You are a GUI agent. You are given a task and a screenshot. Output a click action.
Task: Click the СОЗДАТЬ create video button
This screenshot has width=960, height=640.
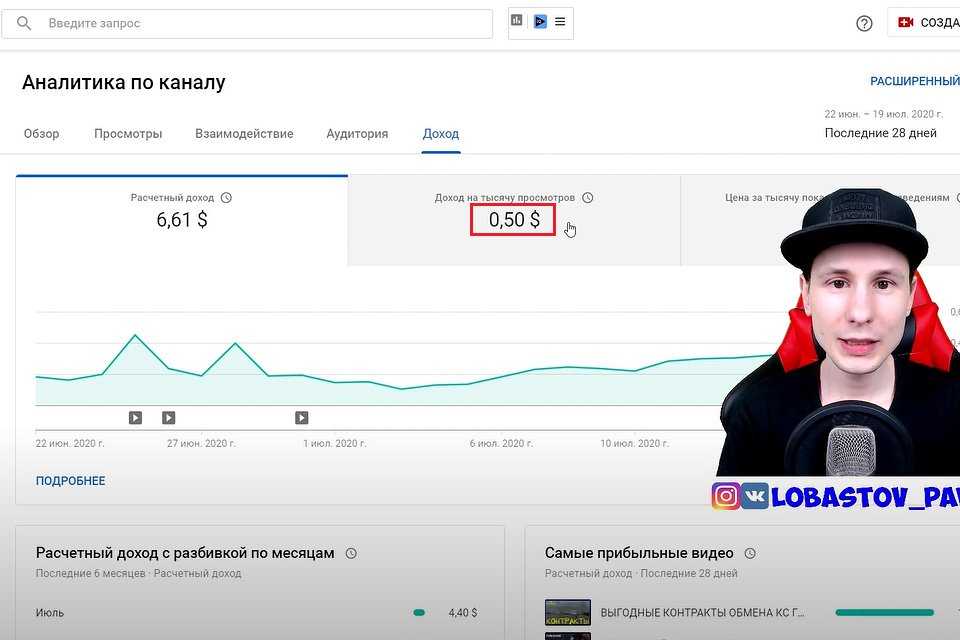click(924, 23)
